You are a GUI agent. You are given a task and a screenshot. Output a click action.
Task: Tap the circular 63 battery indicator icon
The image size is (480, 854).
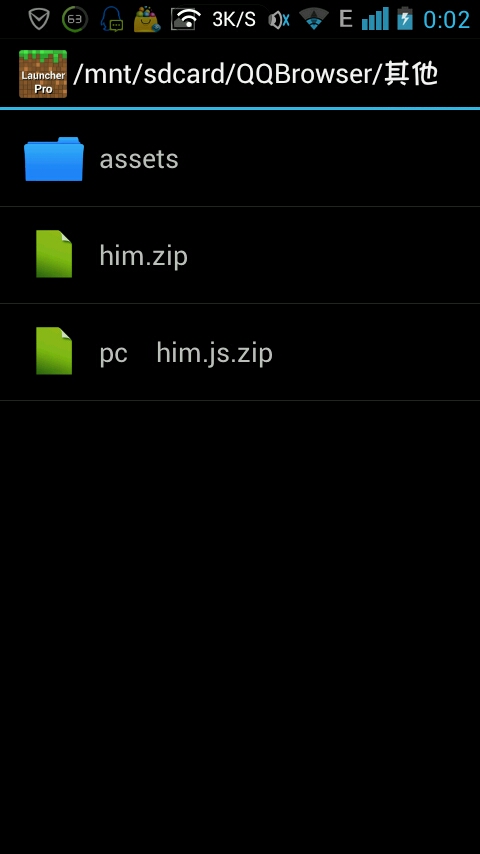[x=75, y=20]
